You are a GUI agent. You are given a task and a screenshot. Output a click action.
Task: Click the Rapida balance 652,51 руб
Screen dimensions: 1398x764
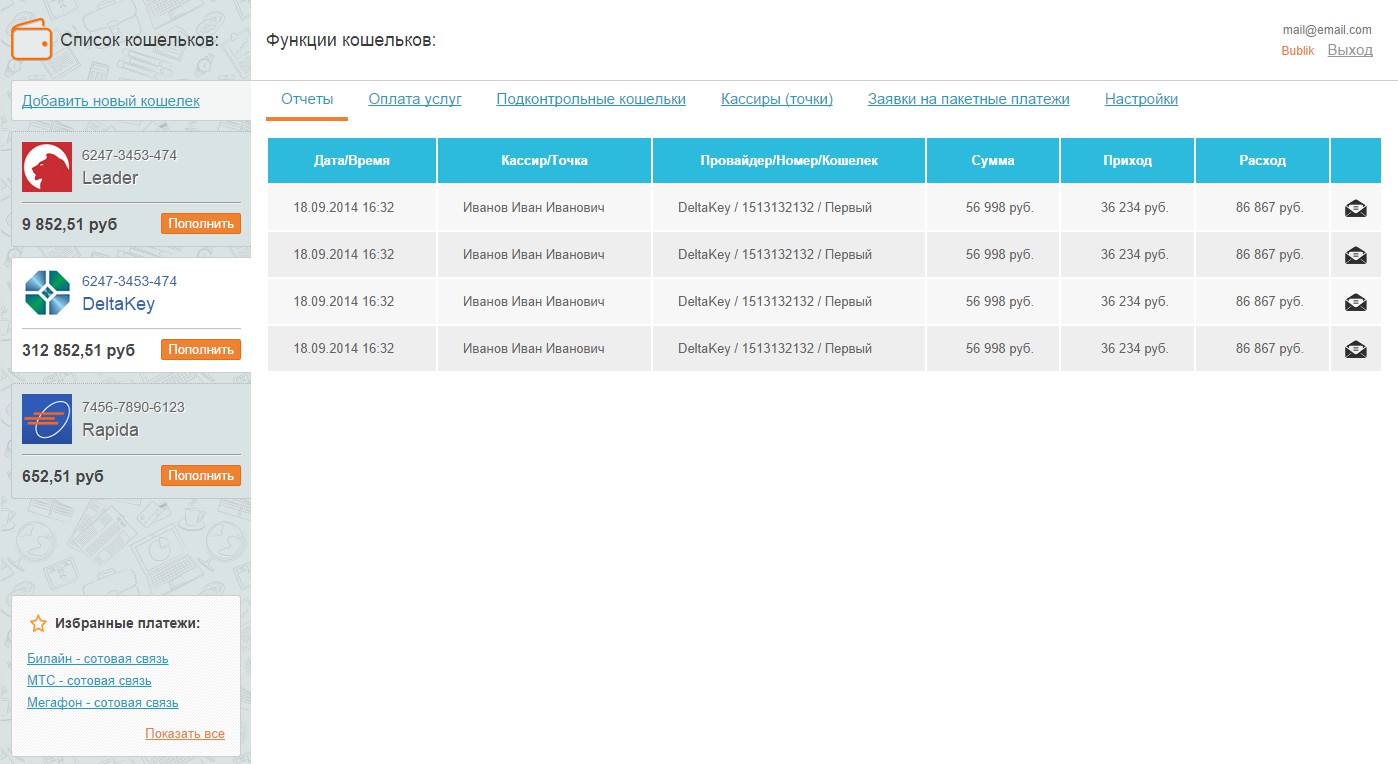pos(63,477)
